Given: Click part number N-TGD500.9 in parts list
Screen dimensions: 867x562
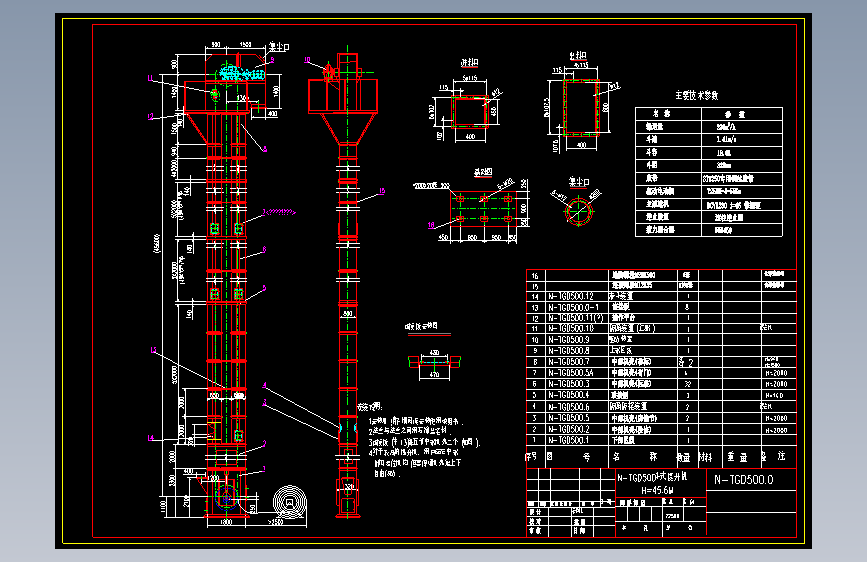Looking at the screenshot, I should pyautogui.click(x=569, y=340).
